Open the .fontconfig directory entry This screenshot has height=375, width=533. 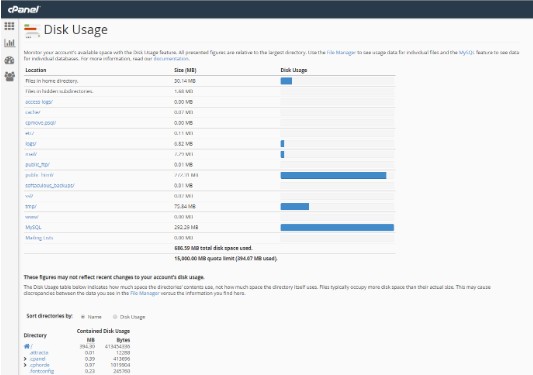(x=42, y=371)
